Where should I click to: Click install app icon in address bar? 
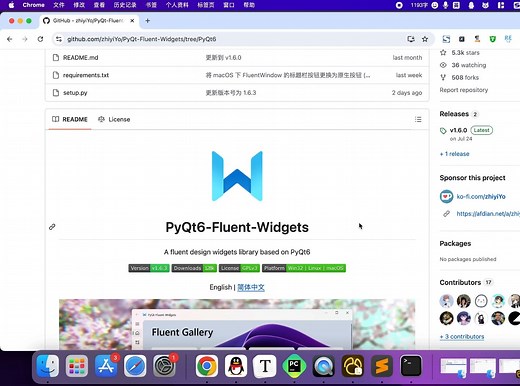coord(411,39)
